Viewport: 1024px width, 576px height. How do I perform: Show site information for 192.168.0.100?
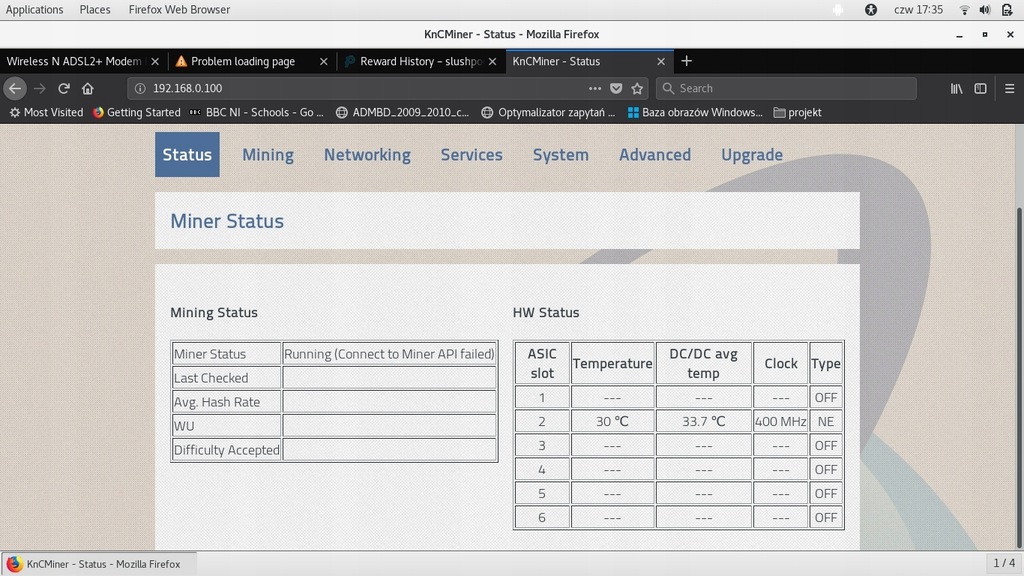(140, 88)
